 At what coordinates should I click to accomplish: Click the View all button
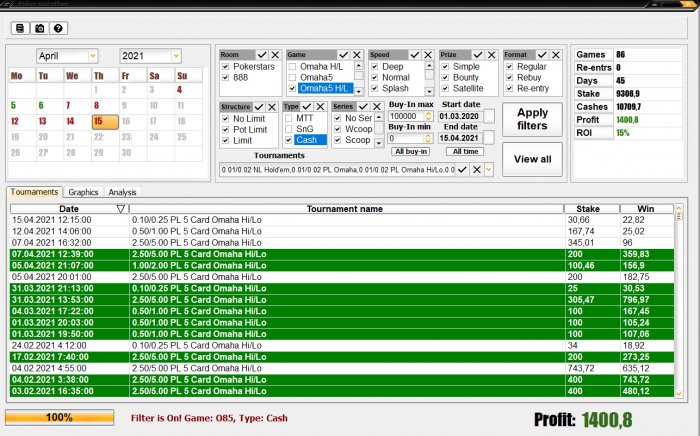pyautogui.click(x=532, y=159)
